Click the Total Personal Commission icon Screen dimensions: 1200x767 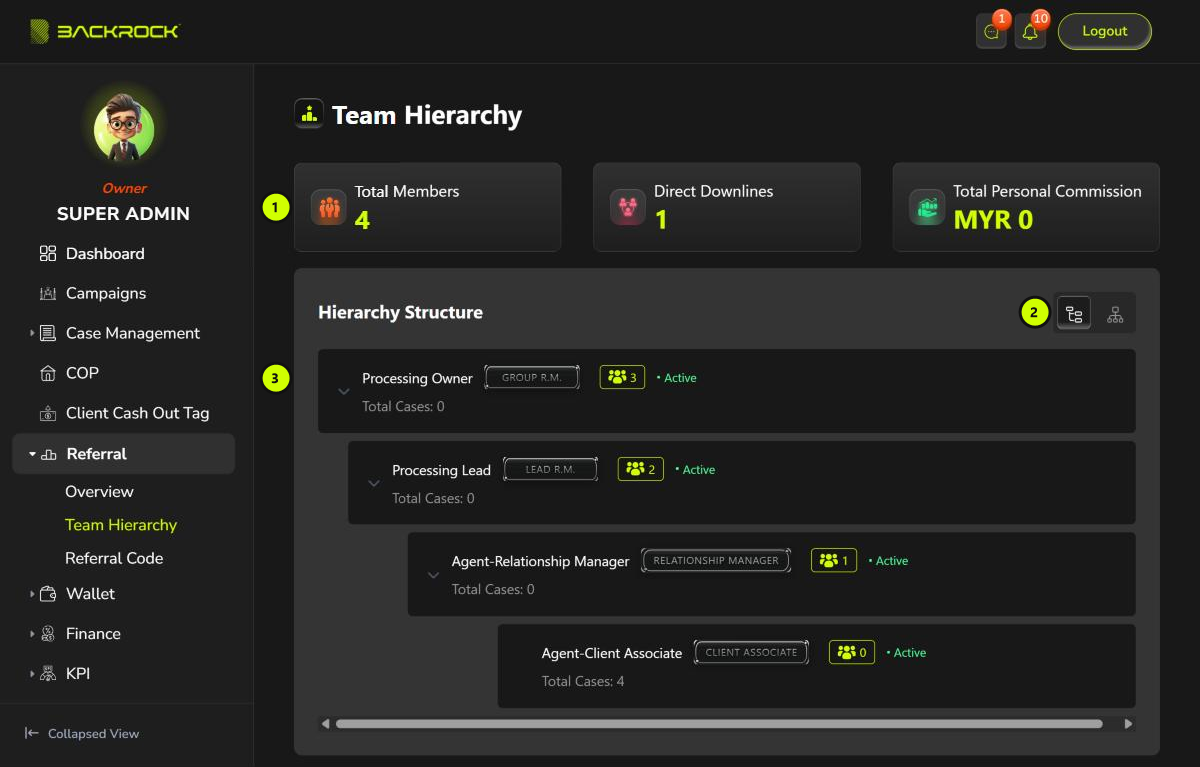(927, 207)
